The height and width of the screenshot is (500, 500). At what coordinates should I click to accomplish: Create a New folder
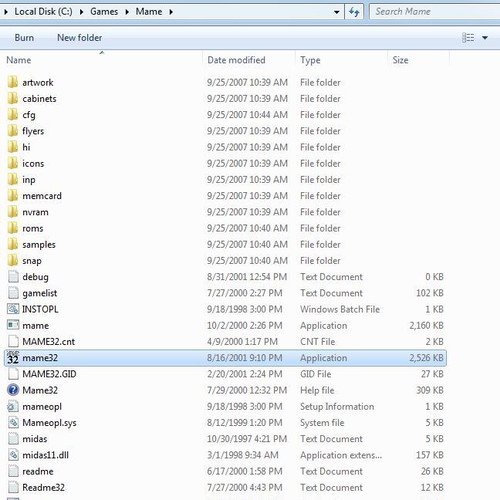pyautogui.click(x=79, y=38)
